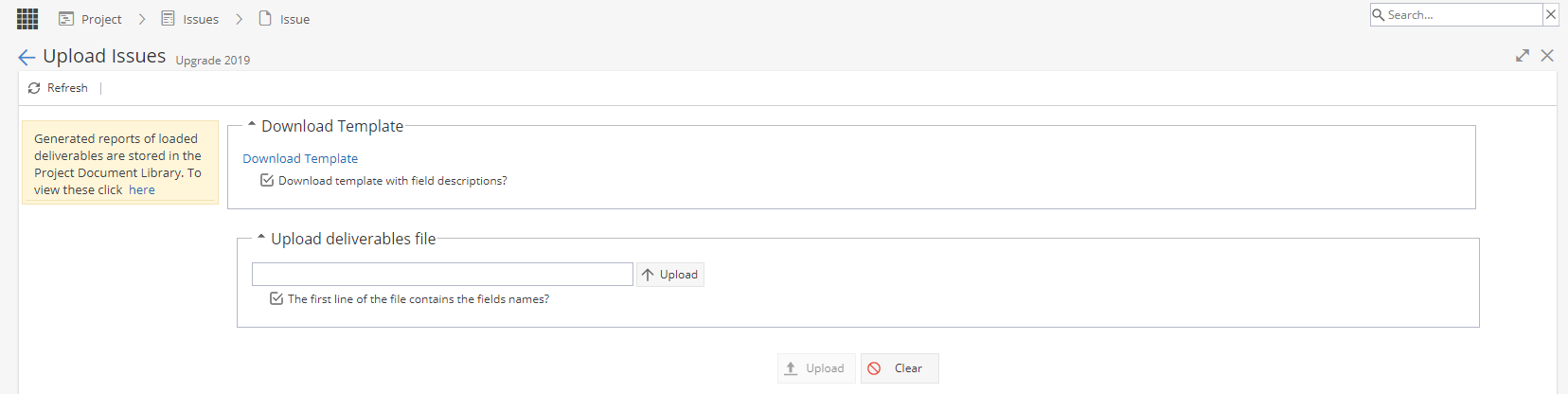The width and height of the screenshot is (1568, 394).
Task: Collapse the Download Template section
Action: click(x=252, y=124)
